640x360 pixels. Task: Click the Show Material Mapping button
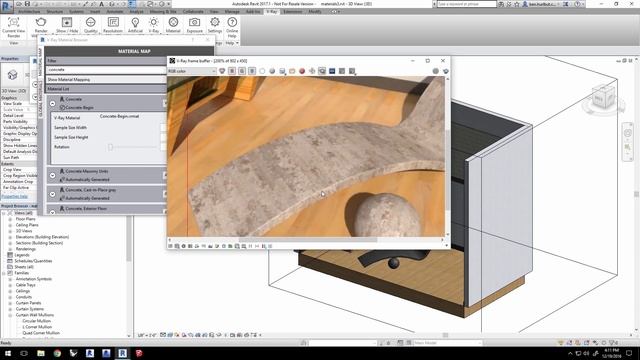click(x=106, y=80)
